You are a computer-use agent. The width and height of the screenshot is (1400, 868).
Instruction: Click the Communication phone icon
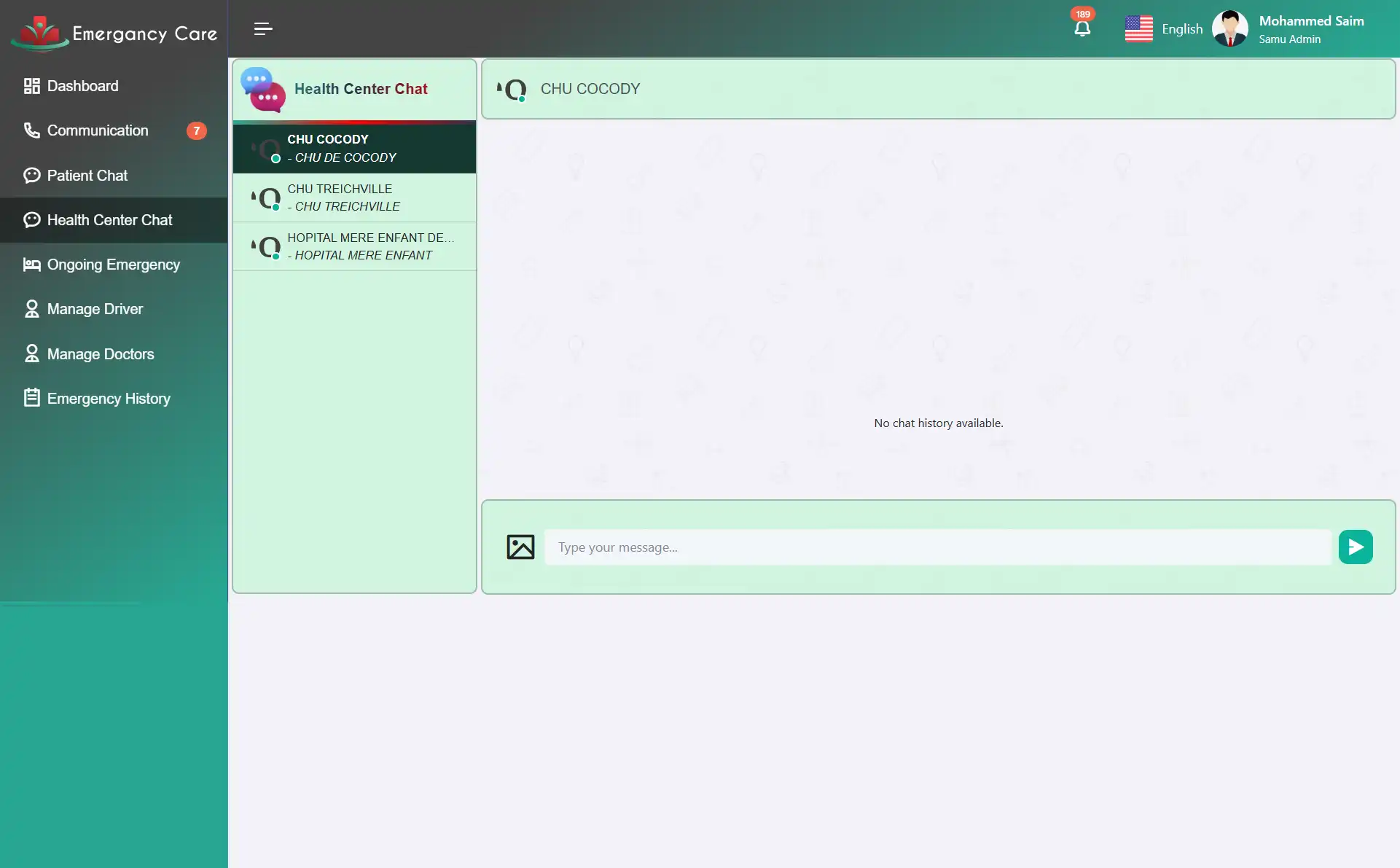point(31,130)
